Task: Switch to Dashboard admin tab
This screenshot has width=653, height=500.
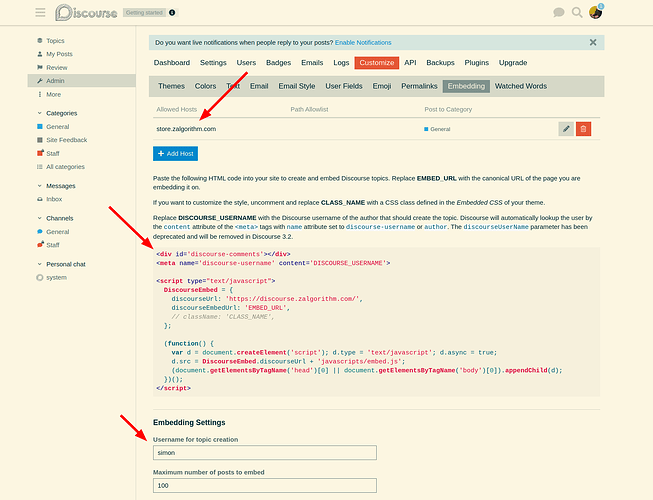Action: tap(172, 62)
